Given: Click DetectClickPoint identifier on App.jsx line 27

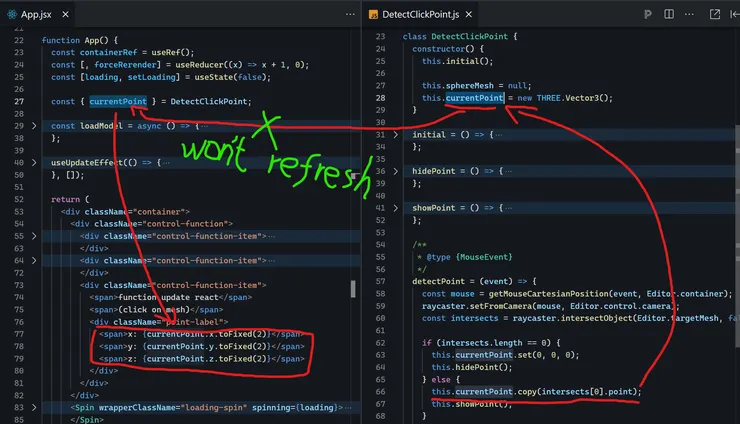Looking at the screenshot, I should [x=209, y=102].
